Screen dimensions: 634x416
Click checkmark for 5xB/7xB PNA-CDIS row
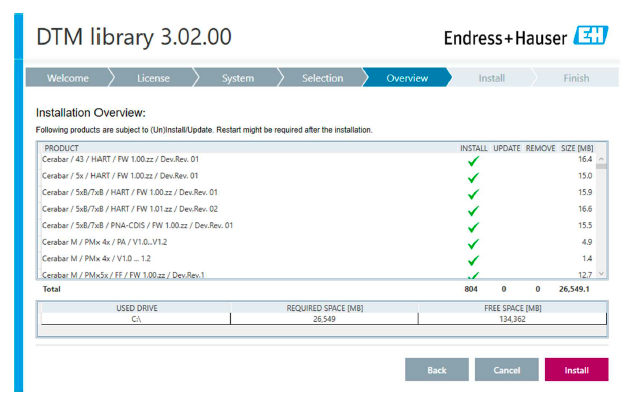pyautogui.click(x=473, y=227)
